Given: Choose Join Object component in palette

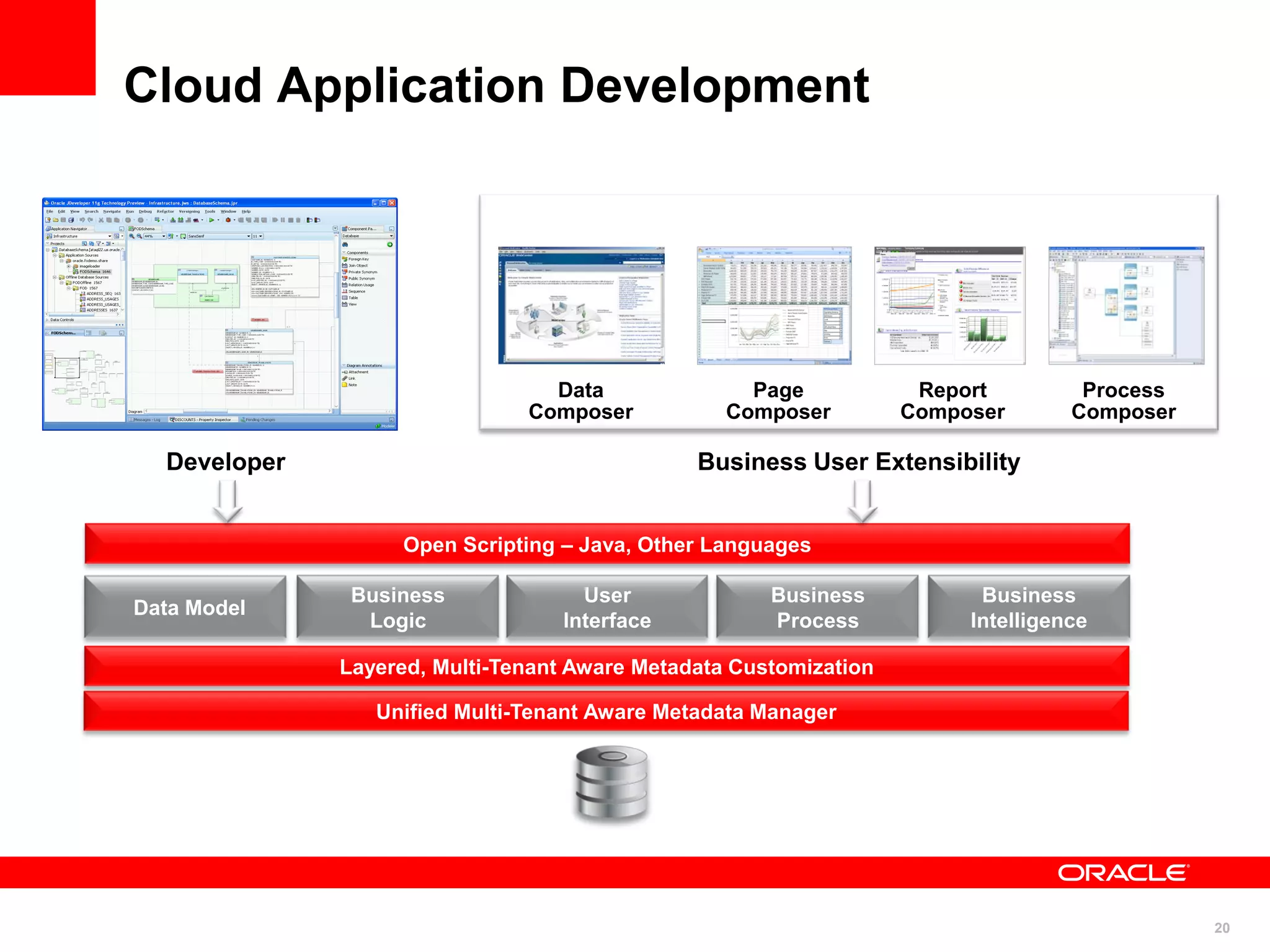Looking at the screenshot, I should pyautogui.click(x=355, y=265).
